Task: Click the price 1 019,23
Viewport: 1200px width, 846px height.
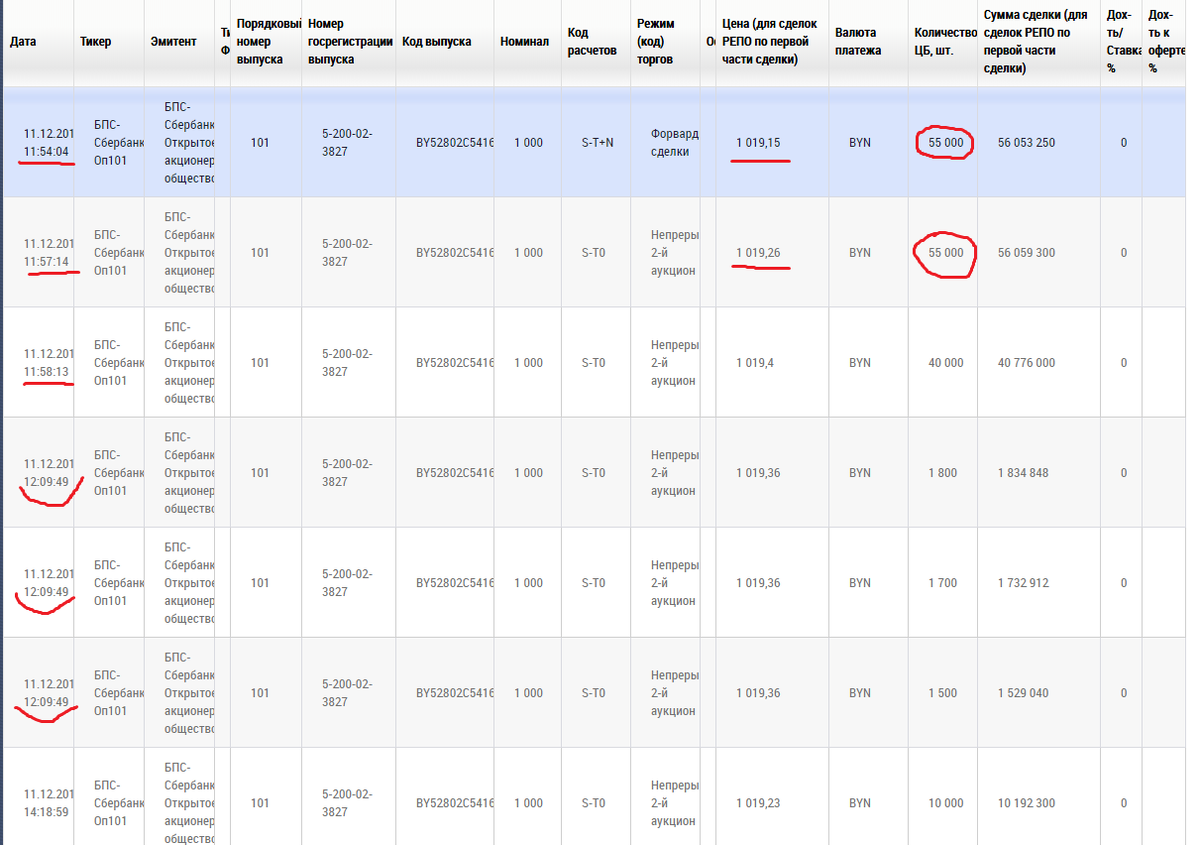Action: coord(758,803)
